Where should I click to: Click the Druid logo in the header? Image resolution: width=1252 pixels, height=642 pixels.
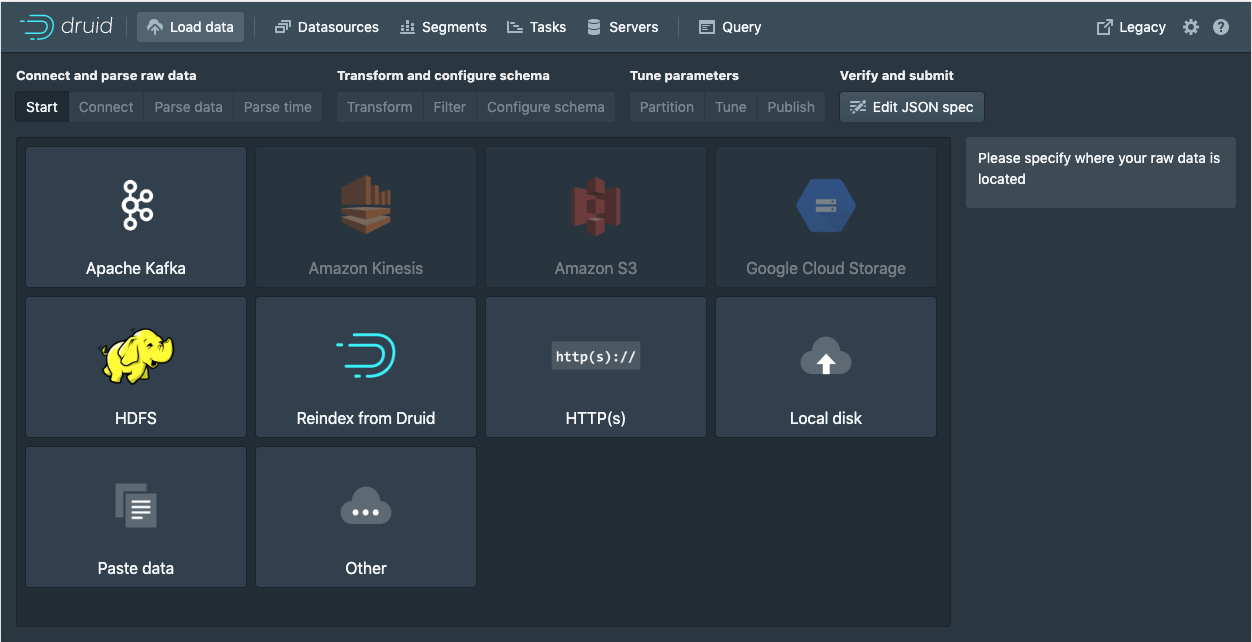[x=66, y=27]
